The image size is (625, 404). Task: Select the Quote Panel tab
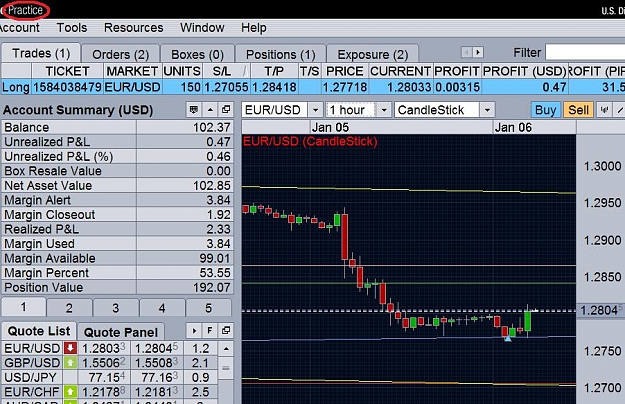tap(121, 331)
